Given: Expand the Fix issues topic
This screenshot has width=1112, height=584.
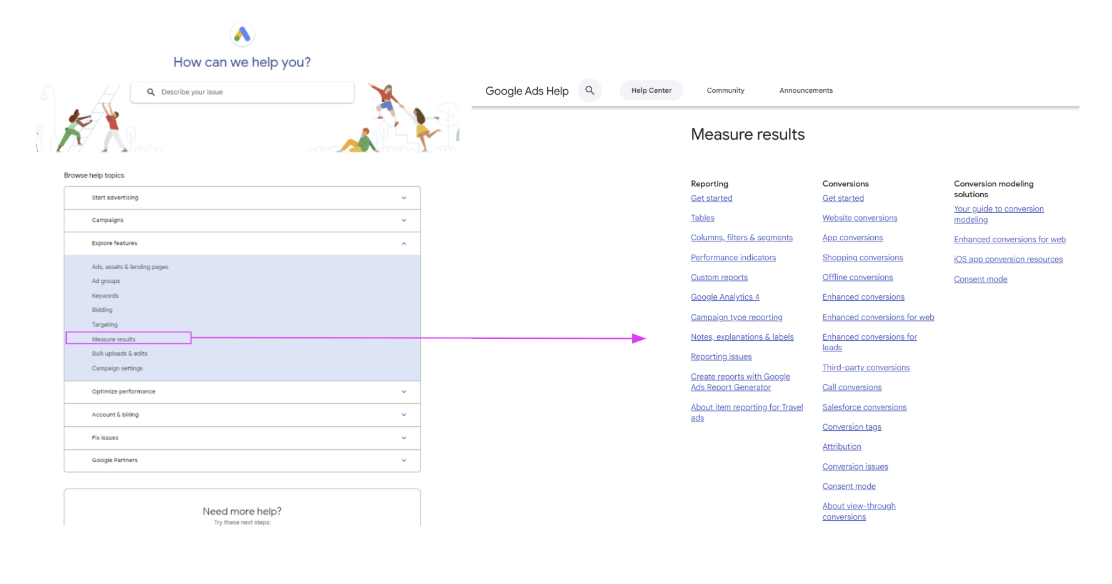Looking at the screenshot, I should coord(242,438).
